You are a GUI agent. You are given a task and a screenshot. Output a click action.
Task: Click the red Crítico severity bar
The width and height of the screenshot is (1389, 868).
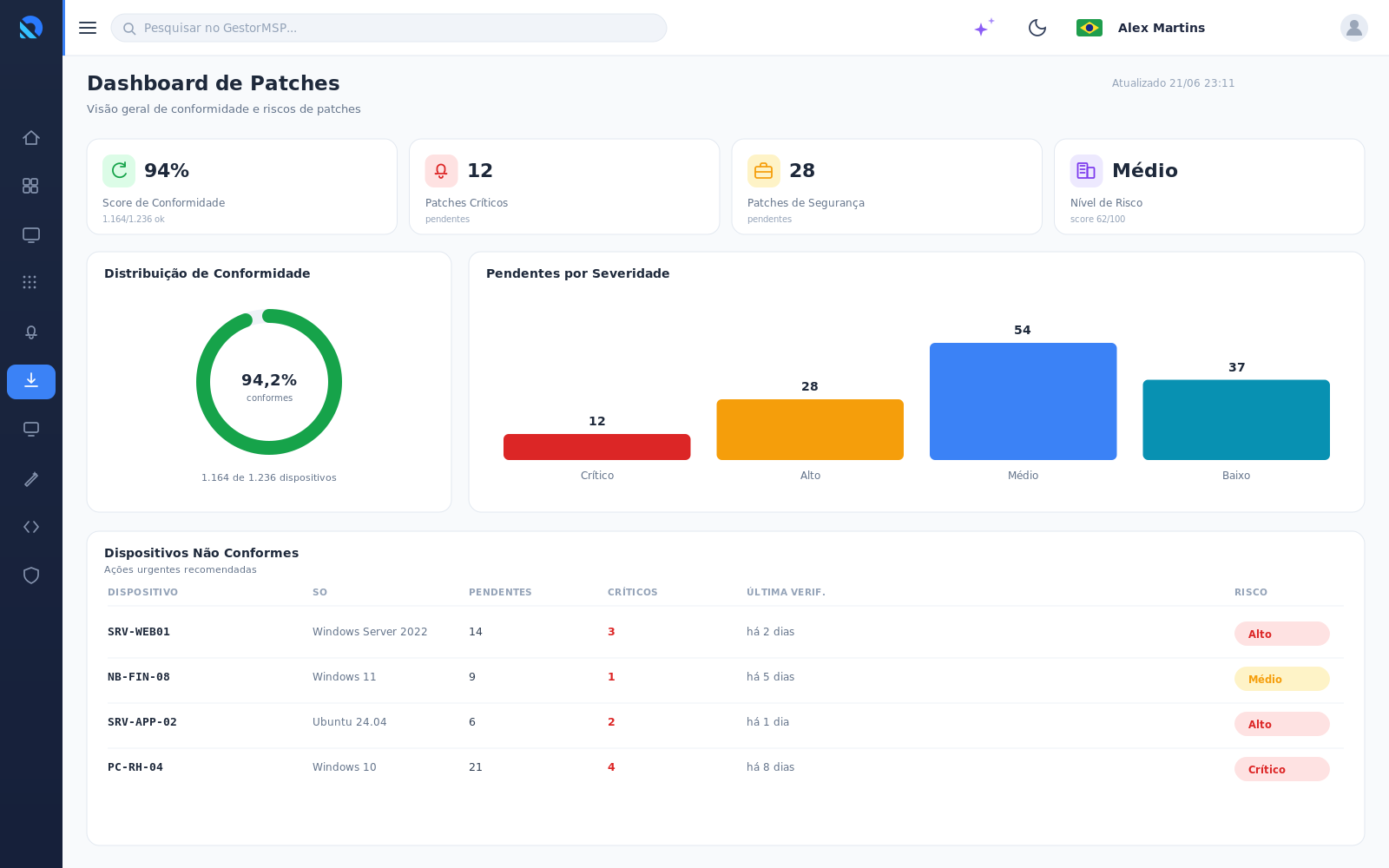[x=597, y=447]
